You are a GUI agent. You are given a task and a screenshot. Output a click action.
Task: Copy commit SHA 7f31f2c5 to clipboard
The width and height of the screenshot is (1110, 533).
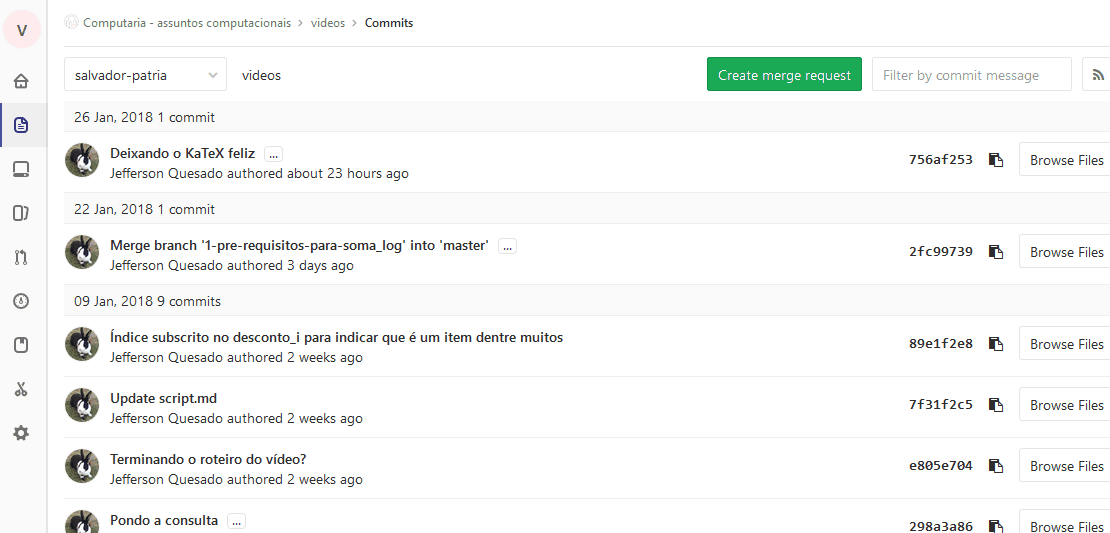tap(996, 405)
